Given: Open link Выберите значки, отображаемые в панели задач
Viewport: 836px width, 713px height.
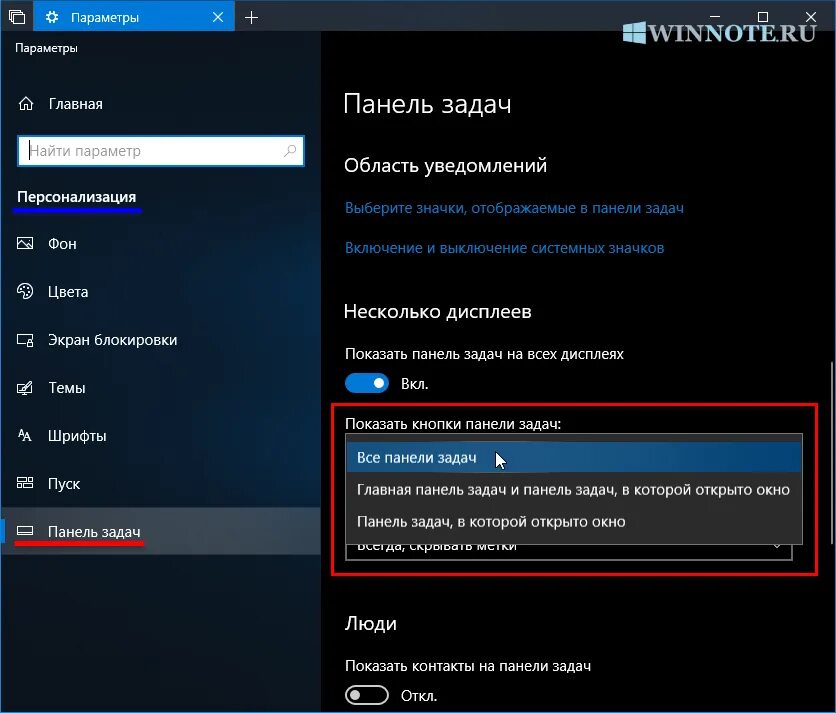Looking at the screenshot, I should (x=514, y=208).
